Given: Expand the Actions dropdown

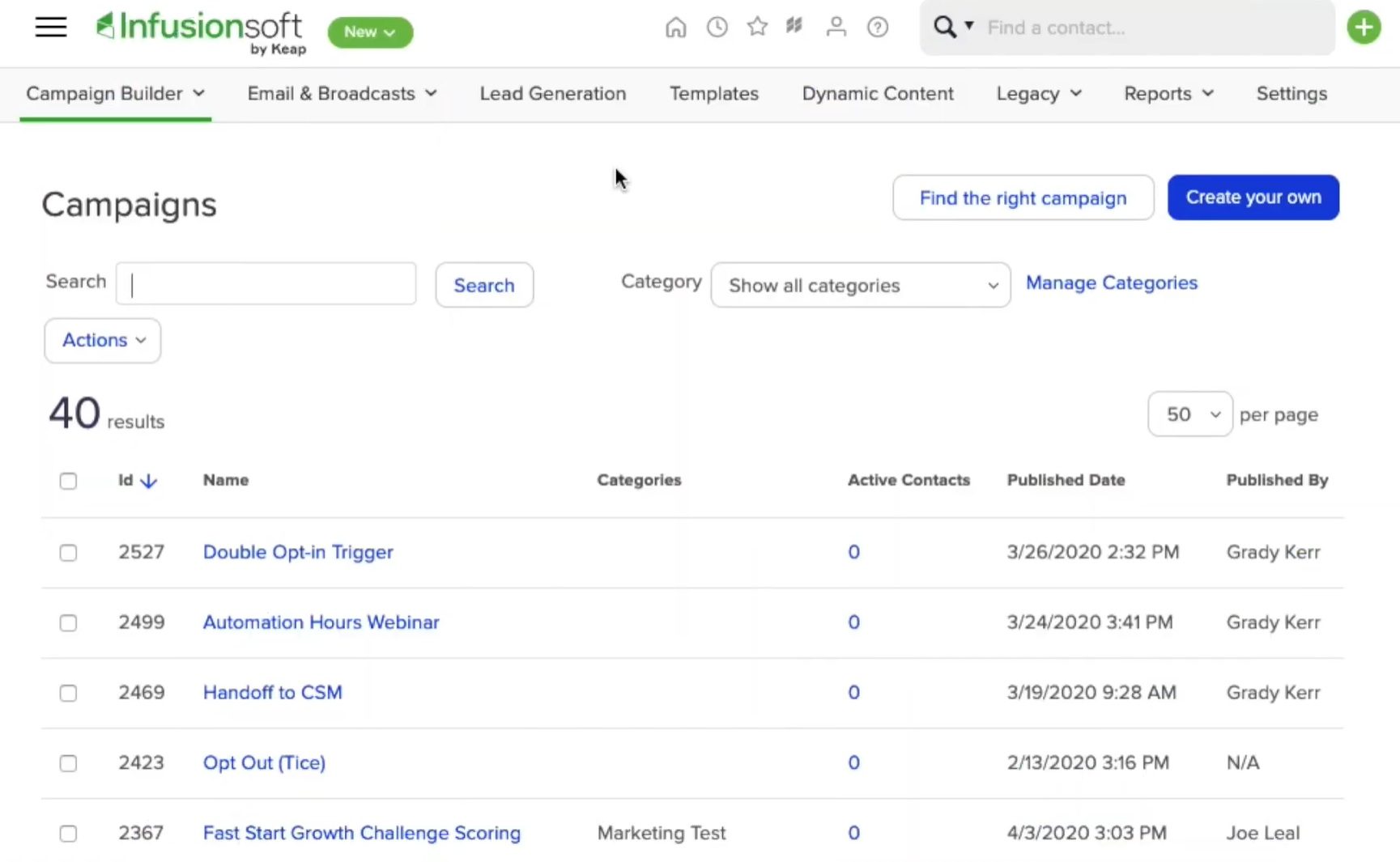Looking at the screenshot, I should click(x=101, y=340).
